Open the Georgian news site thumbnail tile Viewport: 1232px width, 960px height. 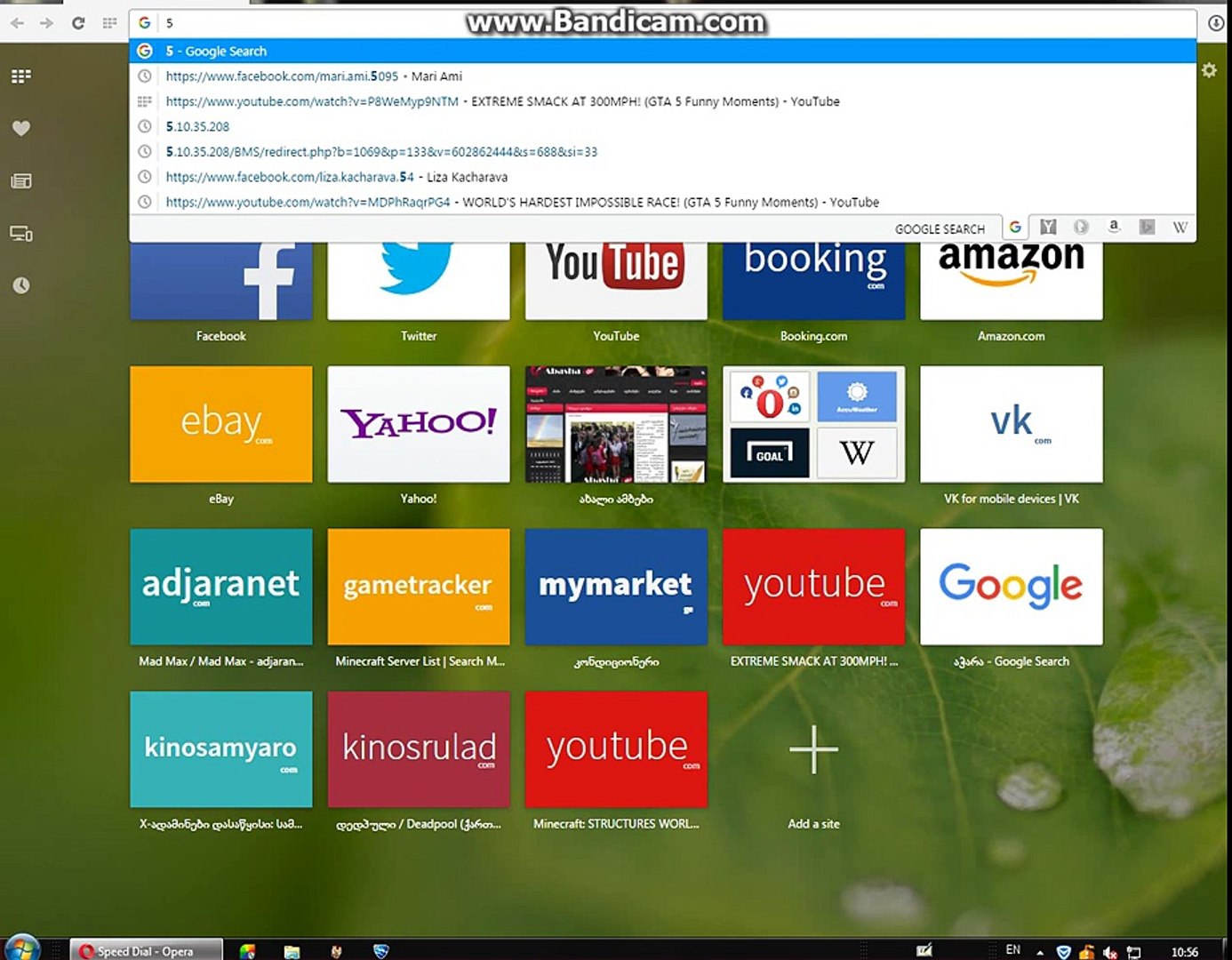(616, 424)
